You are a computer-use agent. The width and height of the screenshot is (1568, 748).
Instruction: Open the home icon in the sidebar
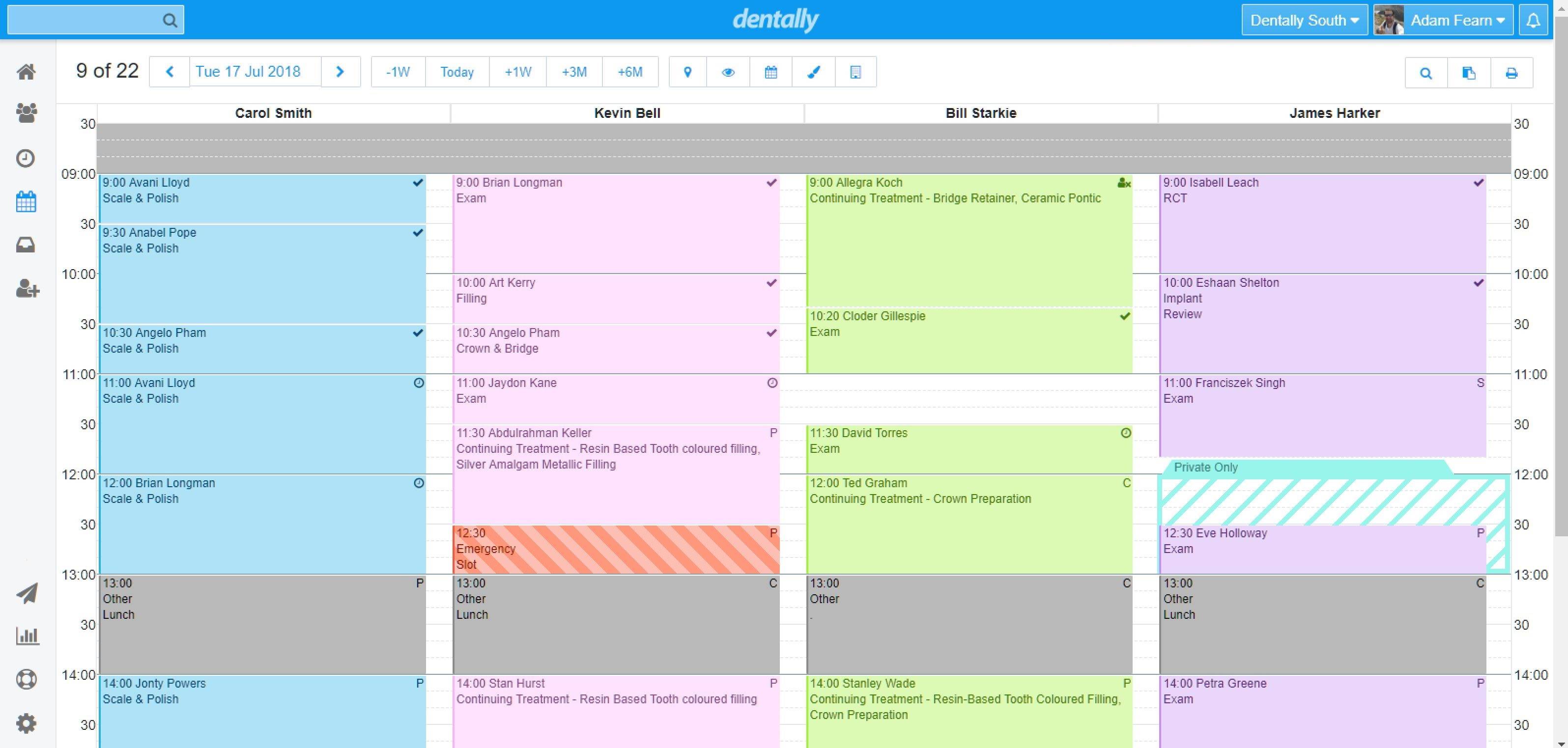pyautogui.click(x=26, y=72)
